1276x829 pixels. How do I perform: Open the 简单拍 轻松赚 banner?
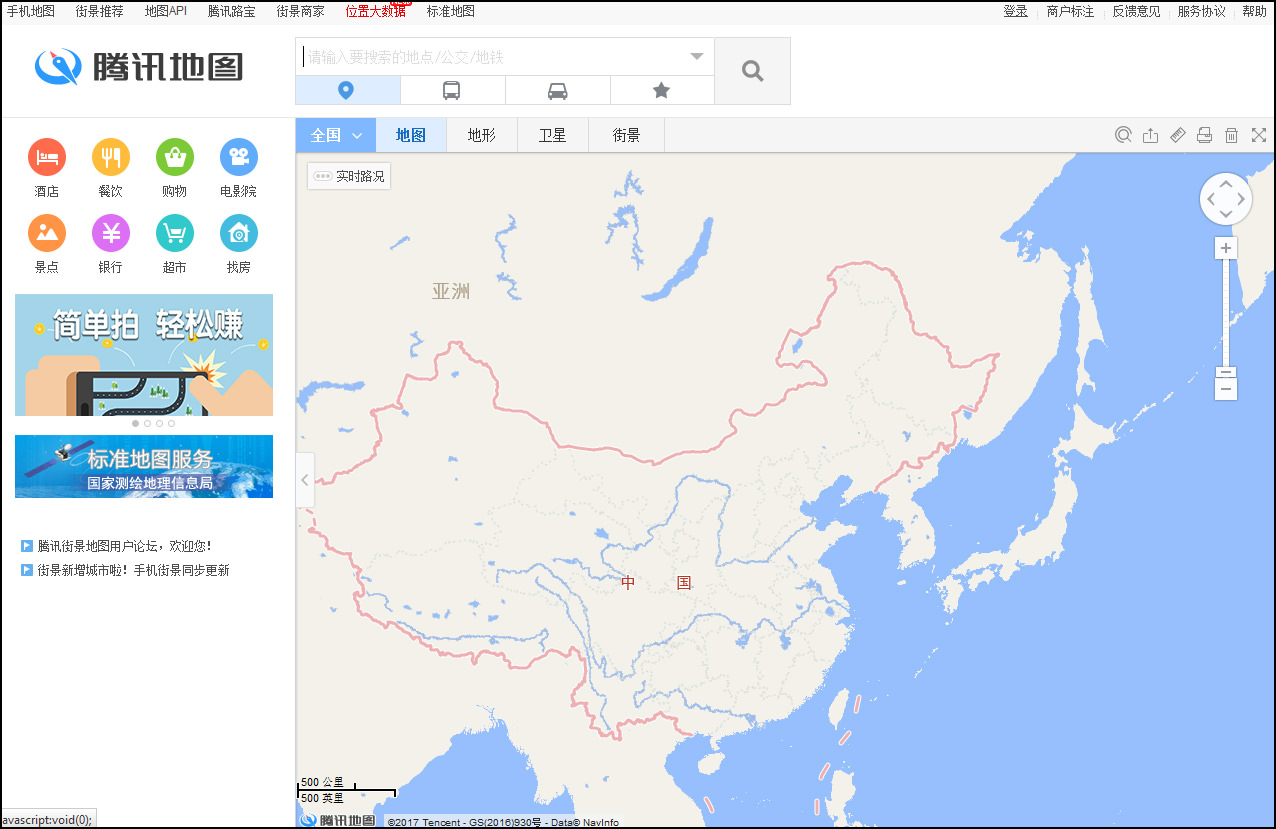pos(144,355)
